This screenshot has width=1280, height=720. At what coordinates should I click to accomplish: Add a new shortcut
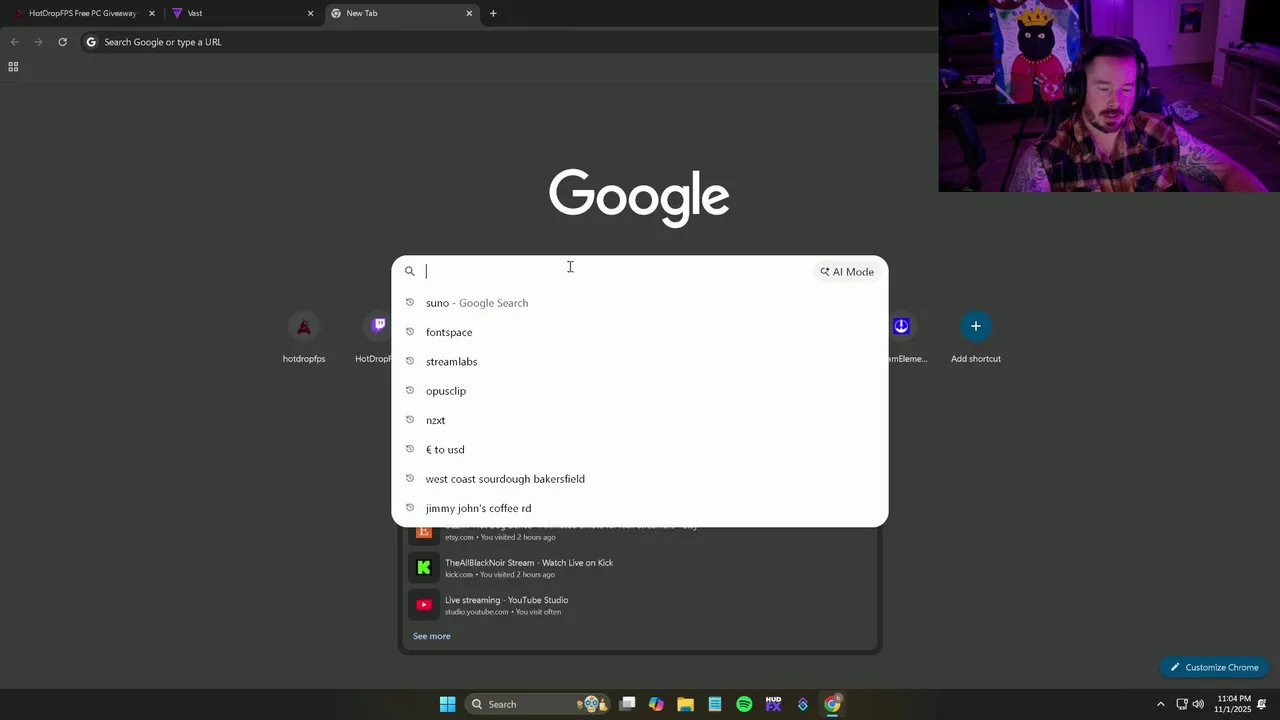tap(976, 338)
